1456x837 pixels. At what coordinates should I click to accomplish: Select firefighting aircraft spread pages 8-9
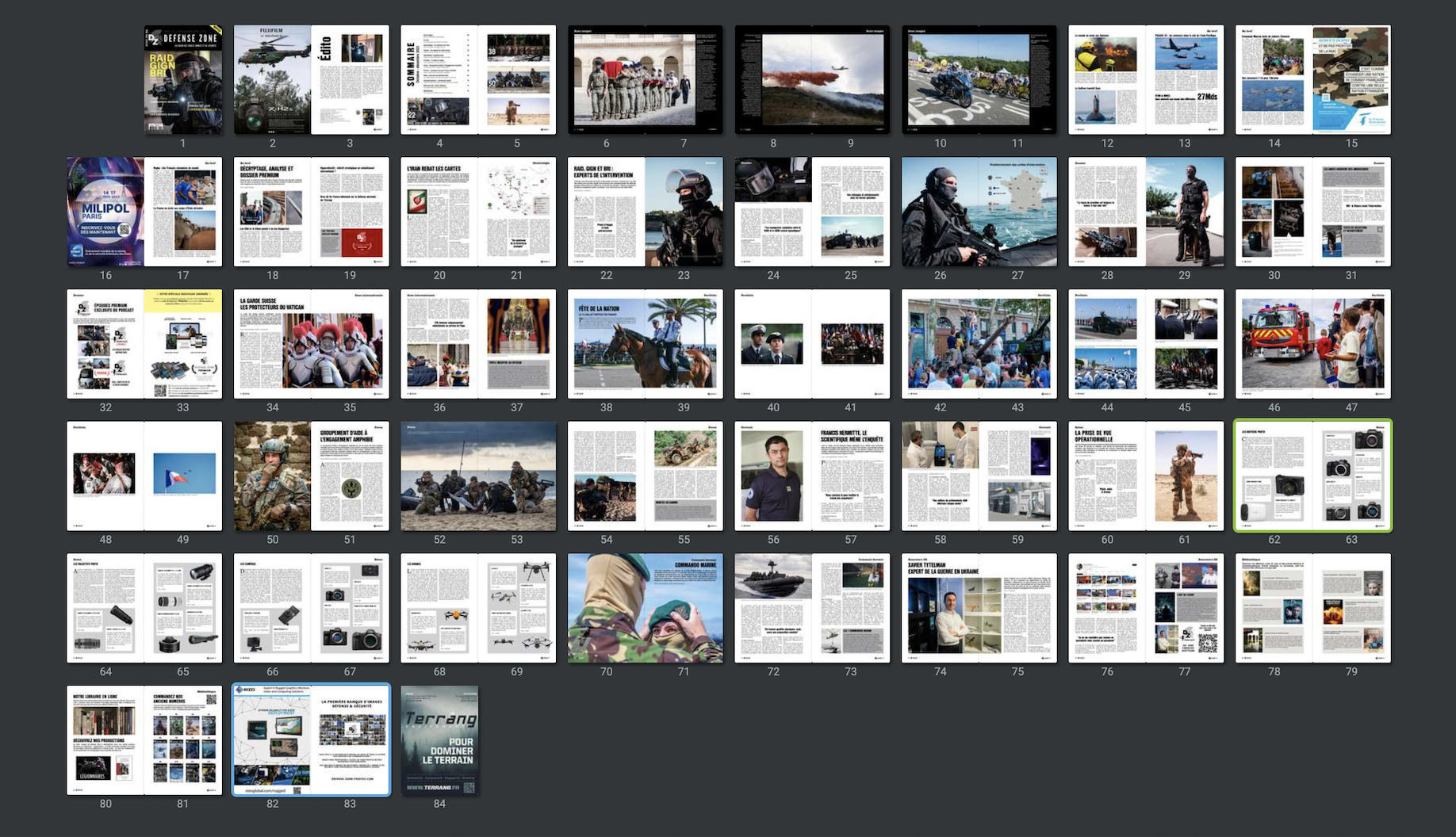(812, 80)
